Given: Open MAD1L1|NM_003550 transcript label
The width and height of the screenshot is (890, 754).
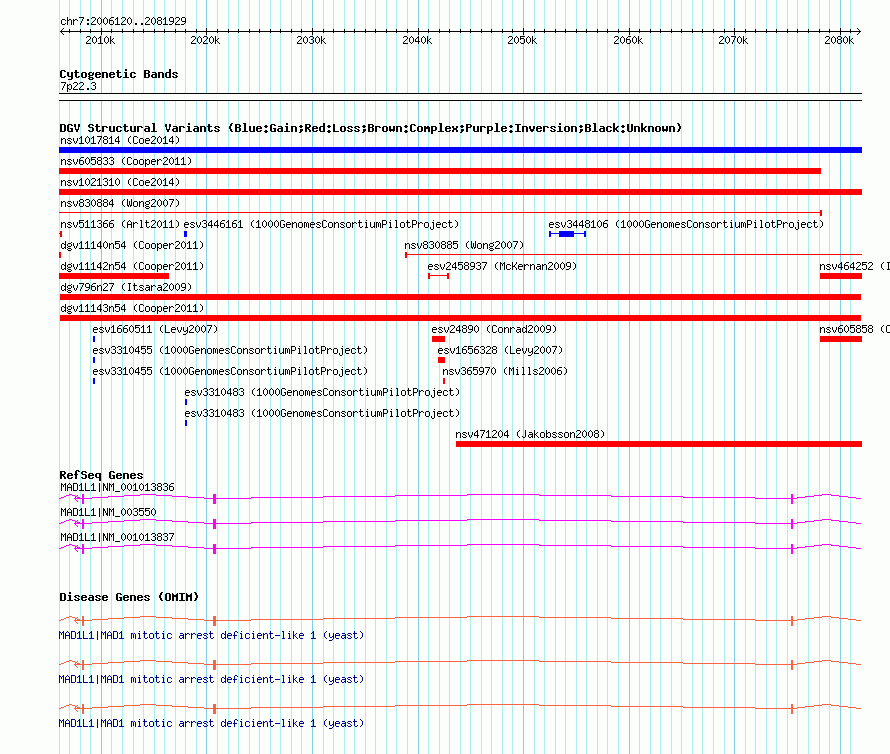Looking at the screenshot, I should pyautogui.click(x=108, y=512).
